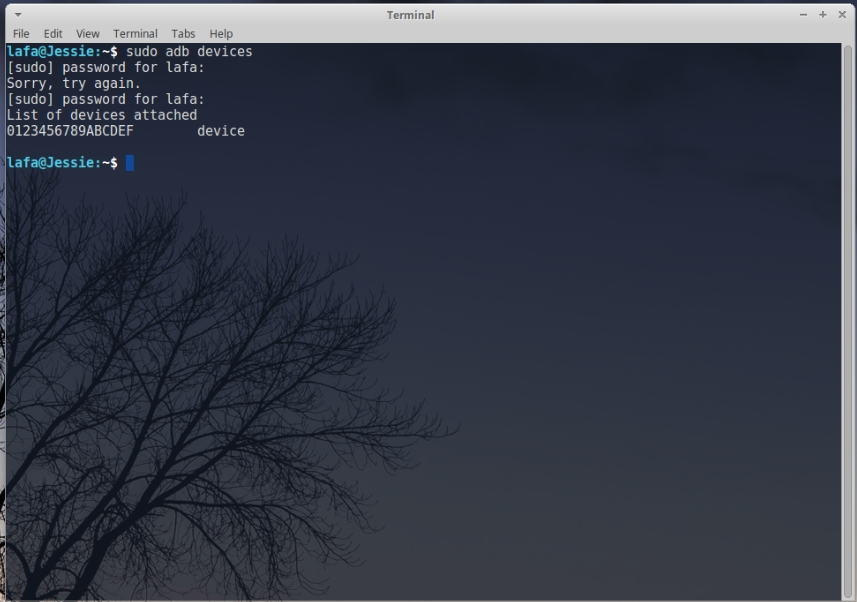The height and width of the screenshot is (602, 857).
Task: Click the blue block cursor at the prompt
Action: click(x=130, y=163)
